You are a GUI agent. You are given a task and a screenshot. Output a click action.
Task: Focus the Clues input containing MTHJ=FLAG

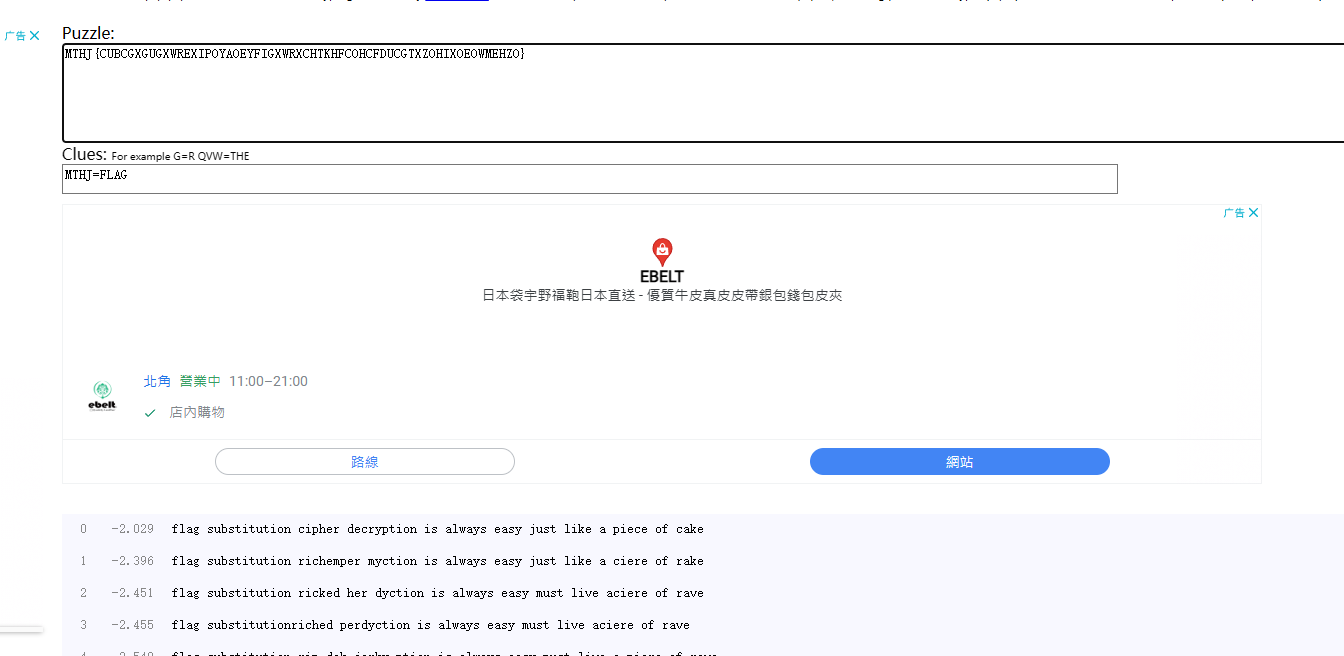[x=589, y=179]
